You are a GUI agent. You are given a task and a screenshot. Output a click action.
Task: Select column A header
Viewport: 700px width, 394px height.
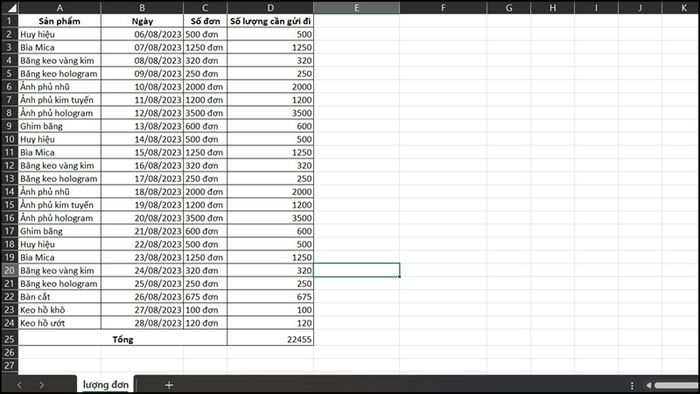click(x=59, y=8)
